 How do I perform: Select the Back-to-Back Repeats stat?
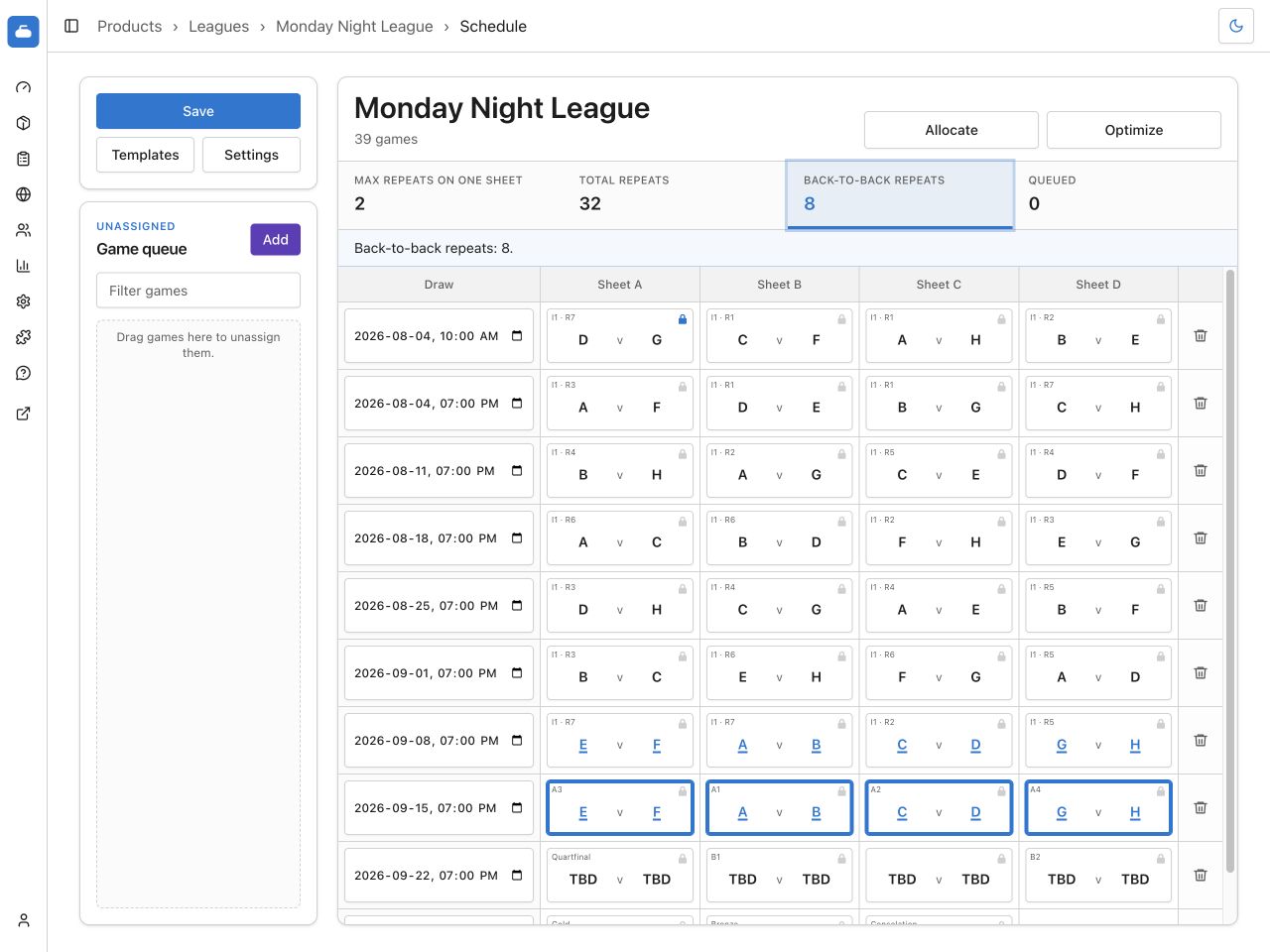click(x=900, y=195)
